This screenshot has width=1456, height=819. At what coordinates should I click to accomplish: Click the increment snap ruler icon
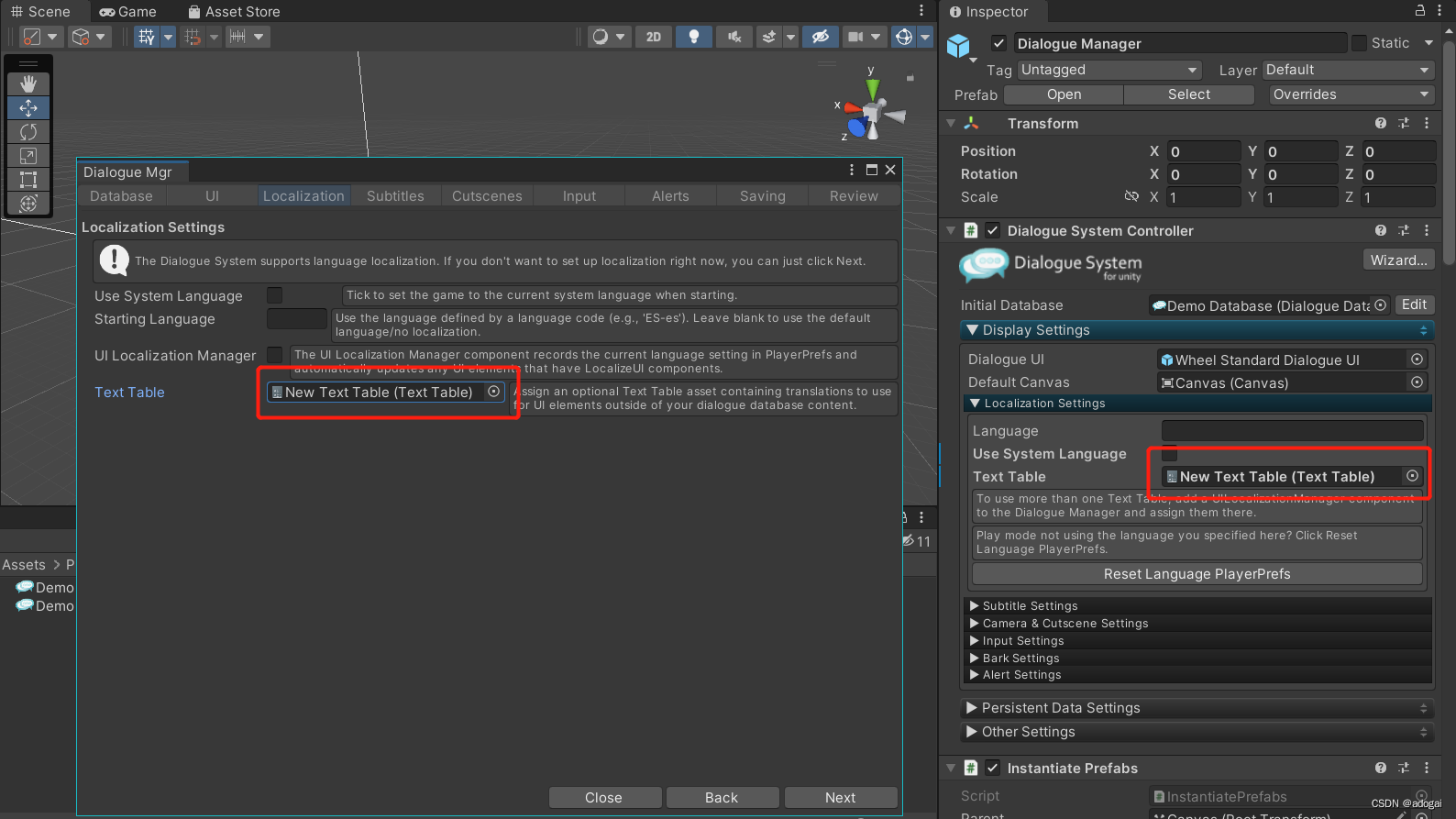coord(237,37)
